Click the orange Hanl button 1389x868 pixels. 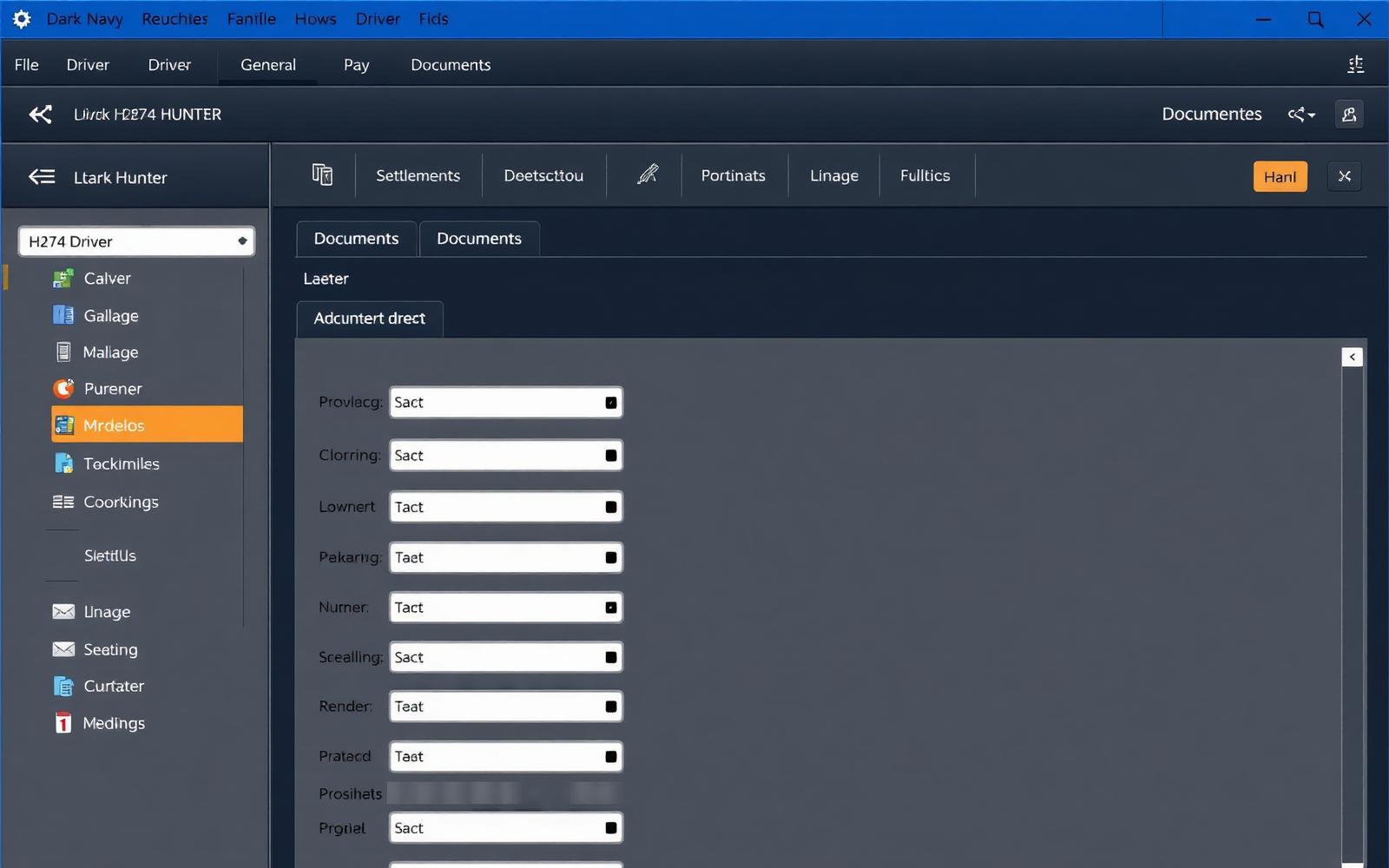pos(1280,176)
